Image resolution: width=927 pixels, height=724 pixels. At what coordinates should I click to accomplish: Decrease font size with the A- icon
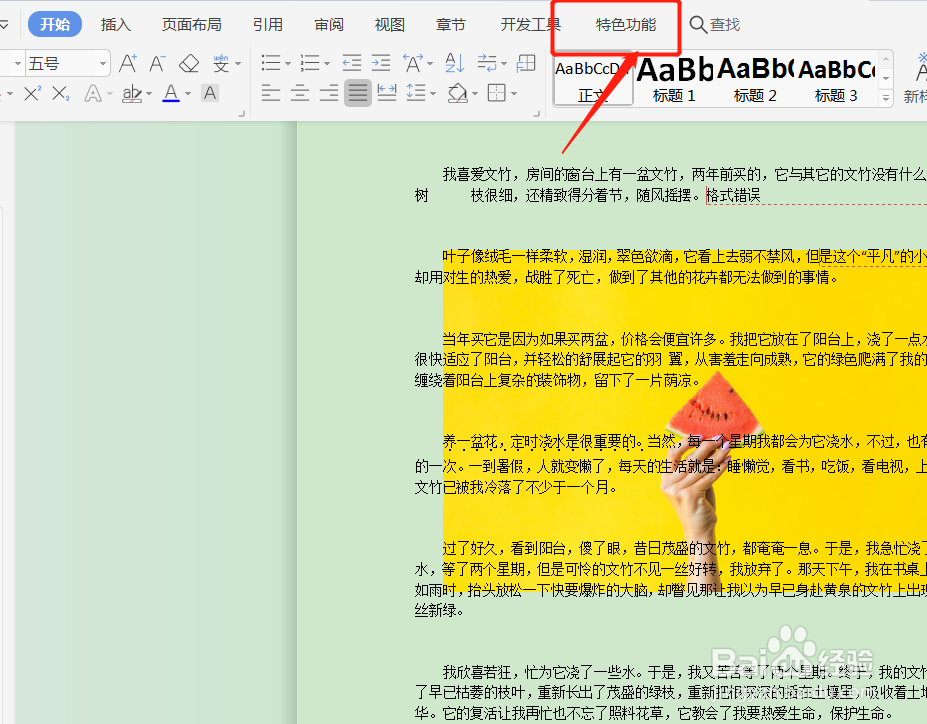[157, 63]
